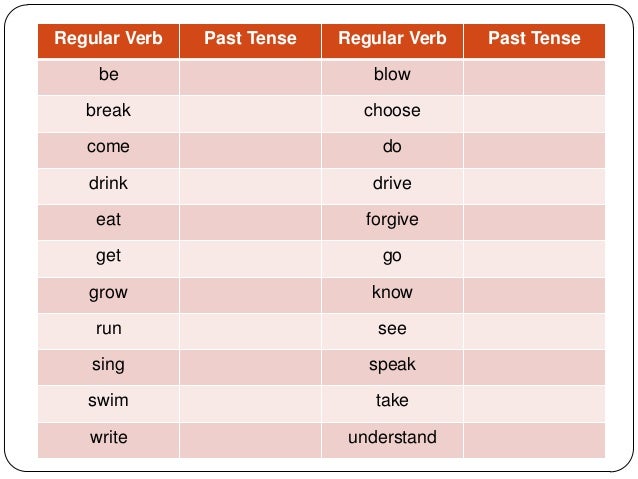Select the verb 'grow'
The width and height of the screenshot is (638, 479).
pyautogui.click(x=108, y=293)
